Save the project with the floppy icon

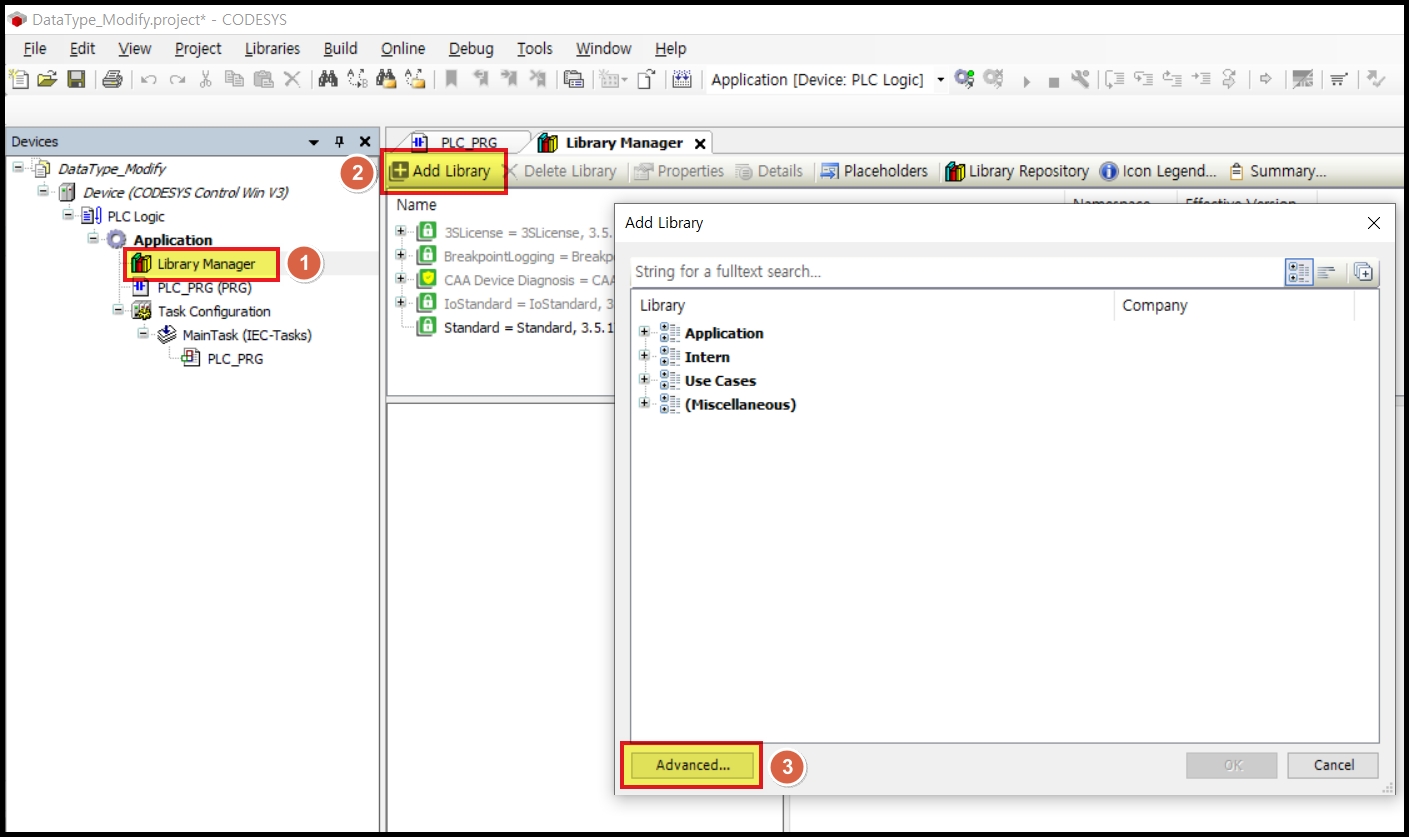tap(76, 79)
